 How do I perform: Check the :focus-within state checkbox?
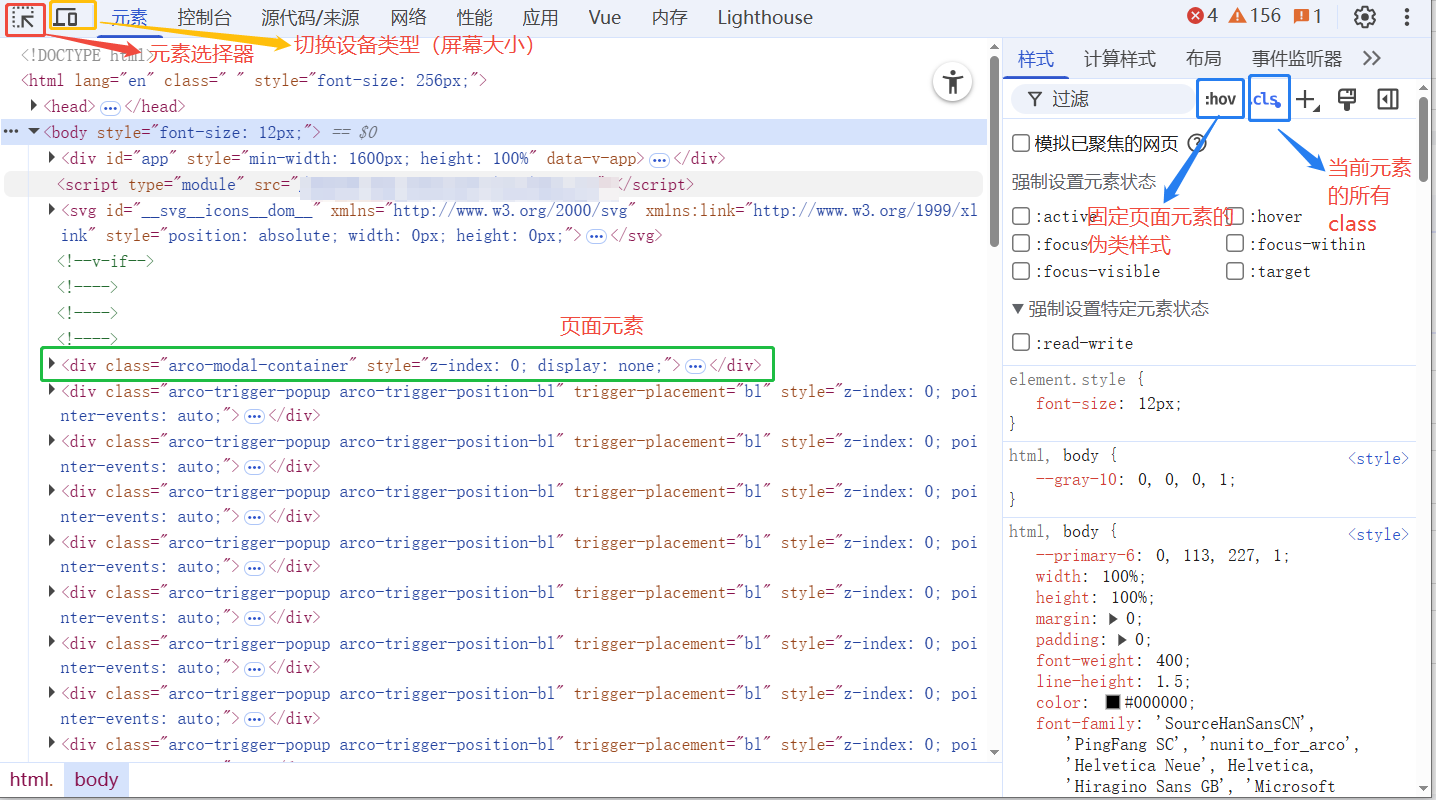(1236, 243)
